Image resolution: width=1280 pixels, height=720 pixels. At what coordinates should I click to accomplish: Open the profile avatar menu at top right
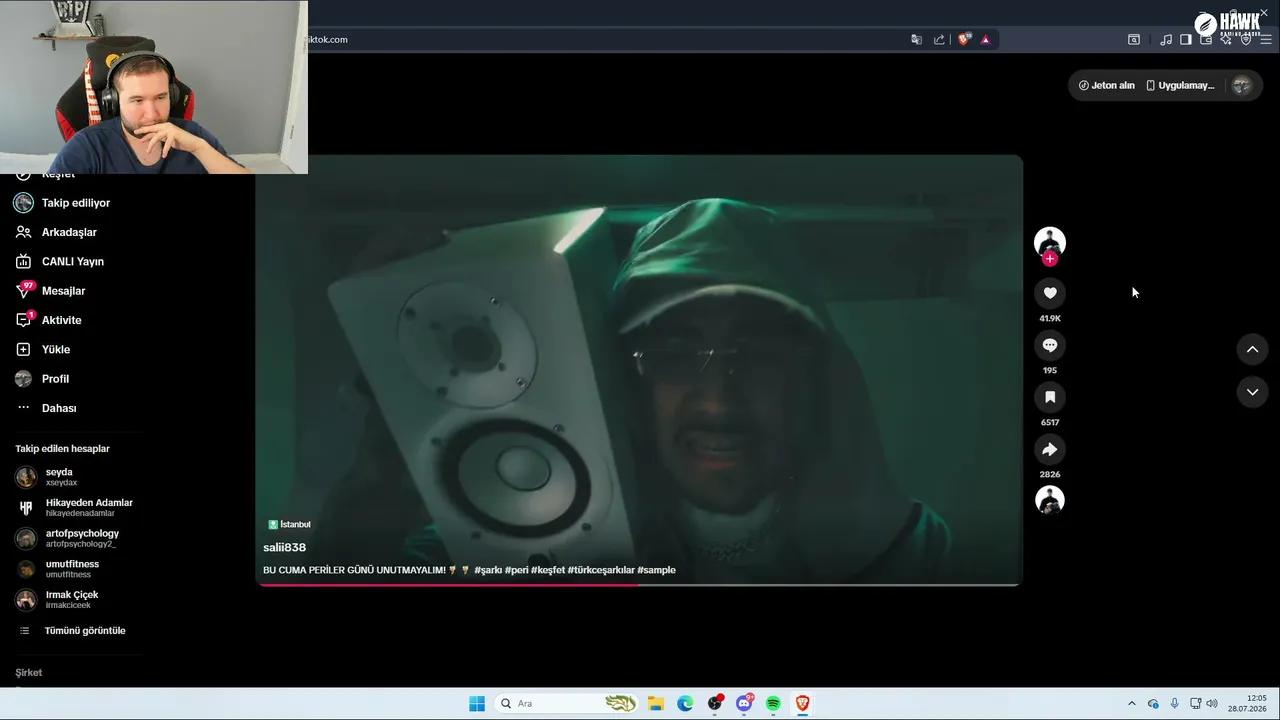pos(1242,86)
